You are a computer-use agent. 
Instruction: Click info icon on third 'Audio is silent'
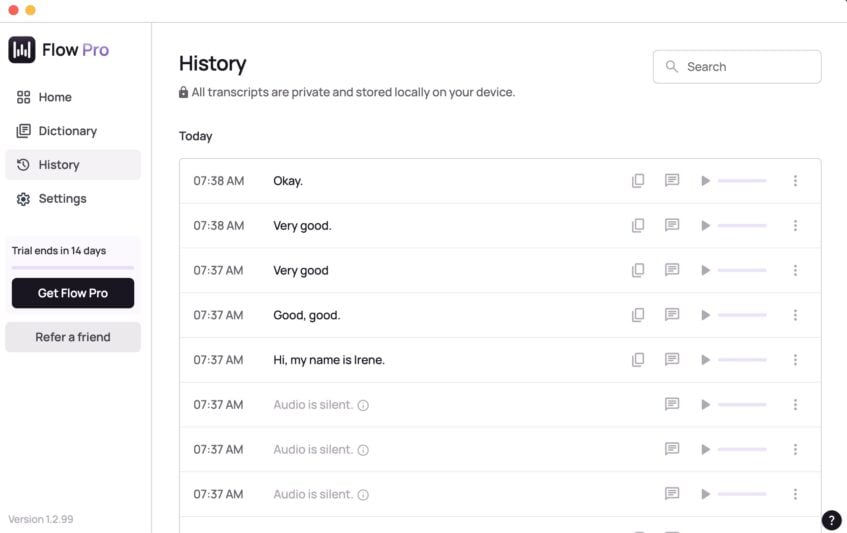[363, 495]
